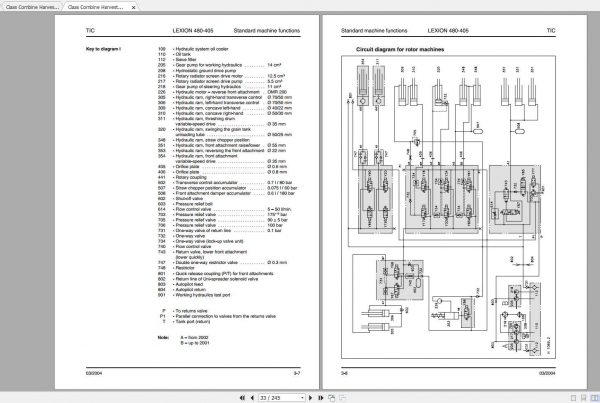Jump to the last page

[321, 398]
